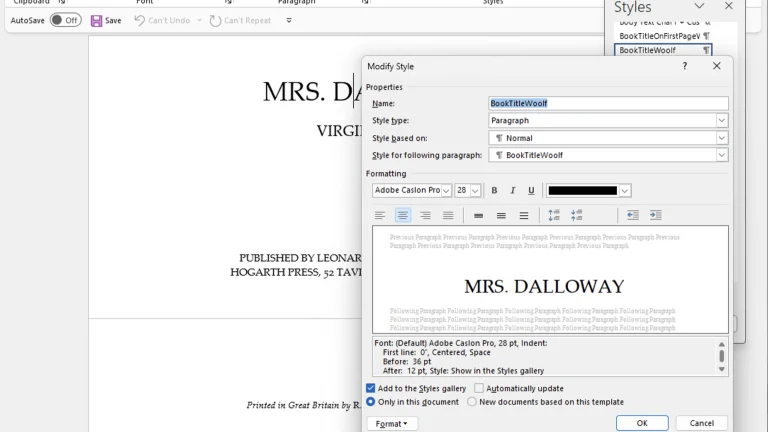
Task: Select New documents based on this template
Action: coord(472,402)
